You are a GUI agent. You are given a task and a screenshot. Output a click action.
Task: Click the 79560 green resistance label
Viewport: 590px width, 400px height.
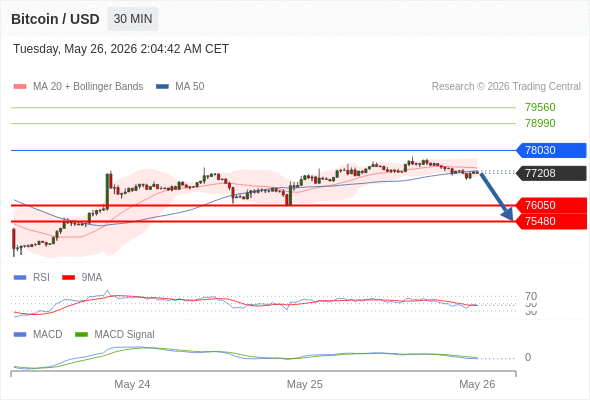[x=540, y=108]
